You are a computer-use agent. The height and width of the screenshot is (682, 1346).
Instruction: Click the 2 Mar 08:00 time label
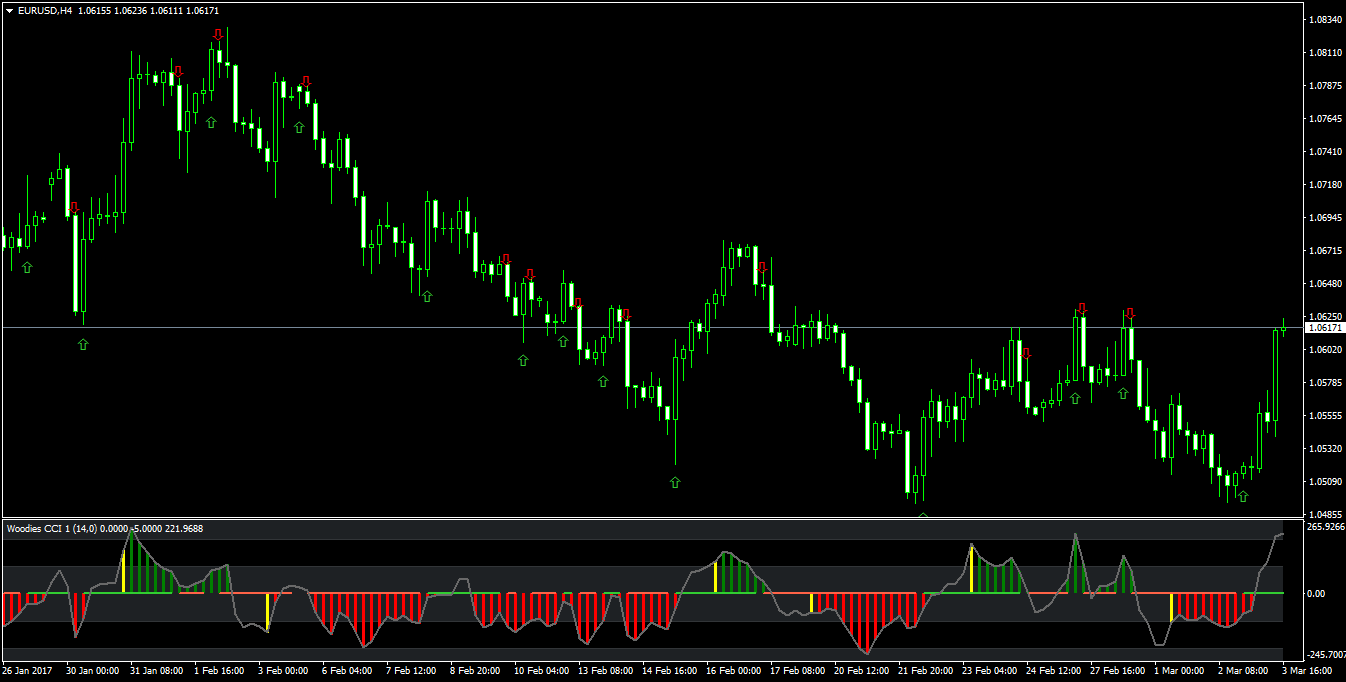point(1245,671)
